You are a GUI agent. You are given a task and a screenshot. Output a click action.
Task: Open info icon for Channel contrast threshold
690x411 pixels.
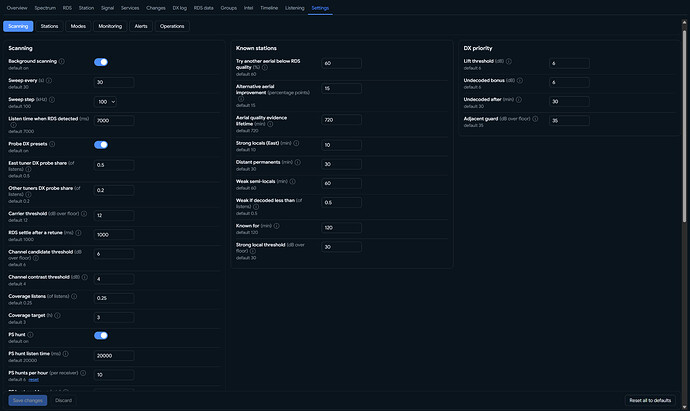click(x=84, y=277)
